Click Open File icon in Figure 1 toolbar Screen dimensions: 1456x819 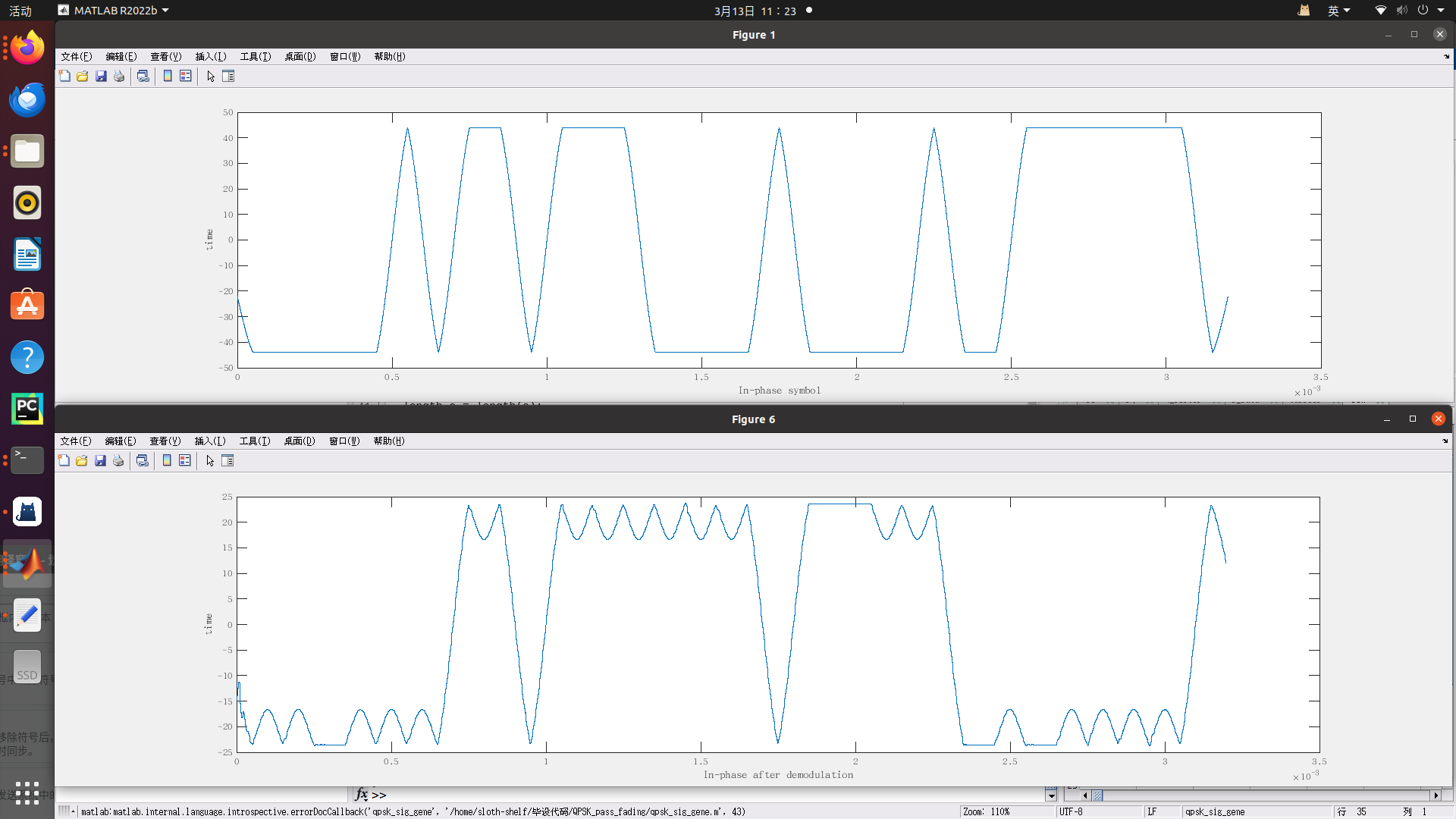point(83,76)
